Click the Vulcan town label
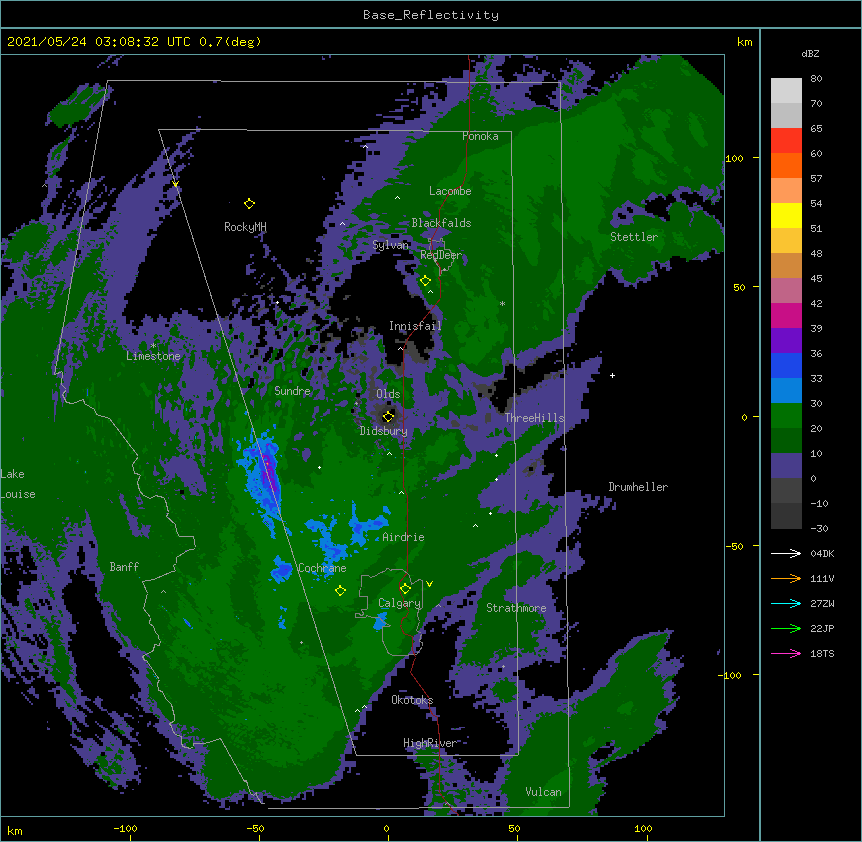This screenshot has height=842, width=862. tap(543, 792)
